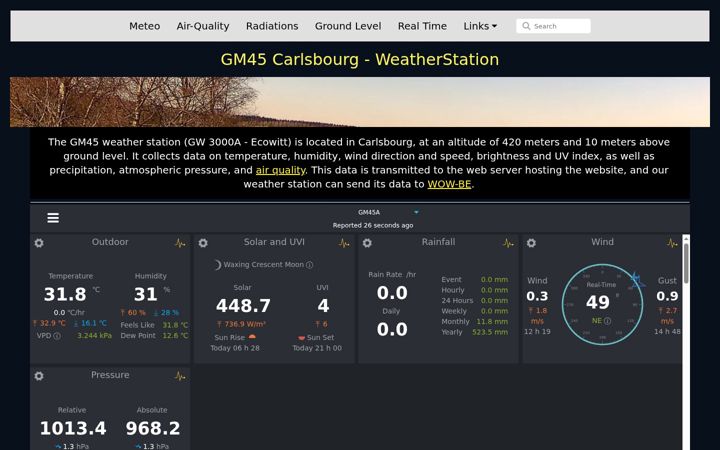Open the Ground Level menu item
The width and height of the screenshot is (720, 450).
[x=348, y=26]
